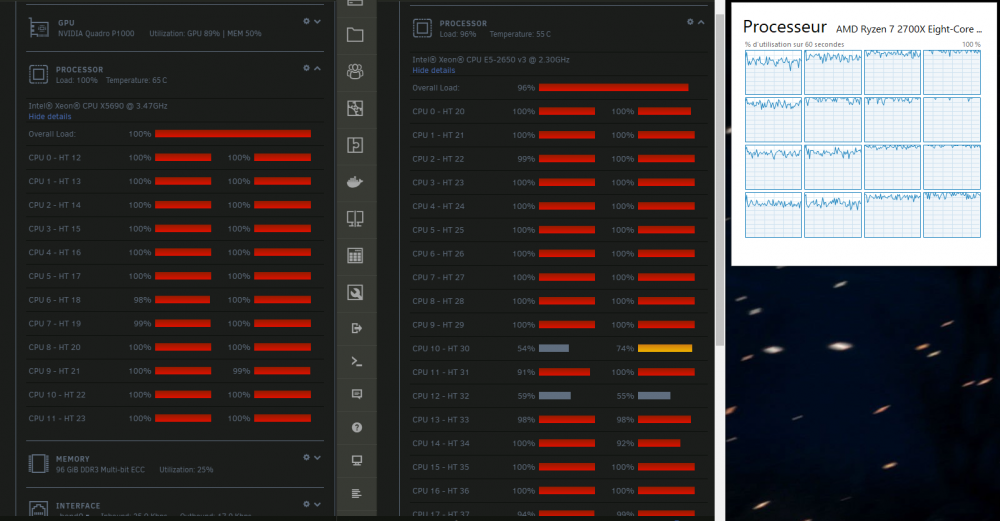This screenshot has height=521, width=1000.
Task: Click the GPU card icon
Action: tap(39, 28)
